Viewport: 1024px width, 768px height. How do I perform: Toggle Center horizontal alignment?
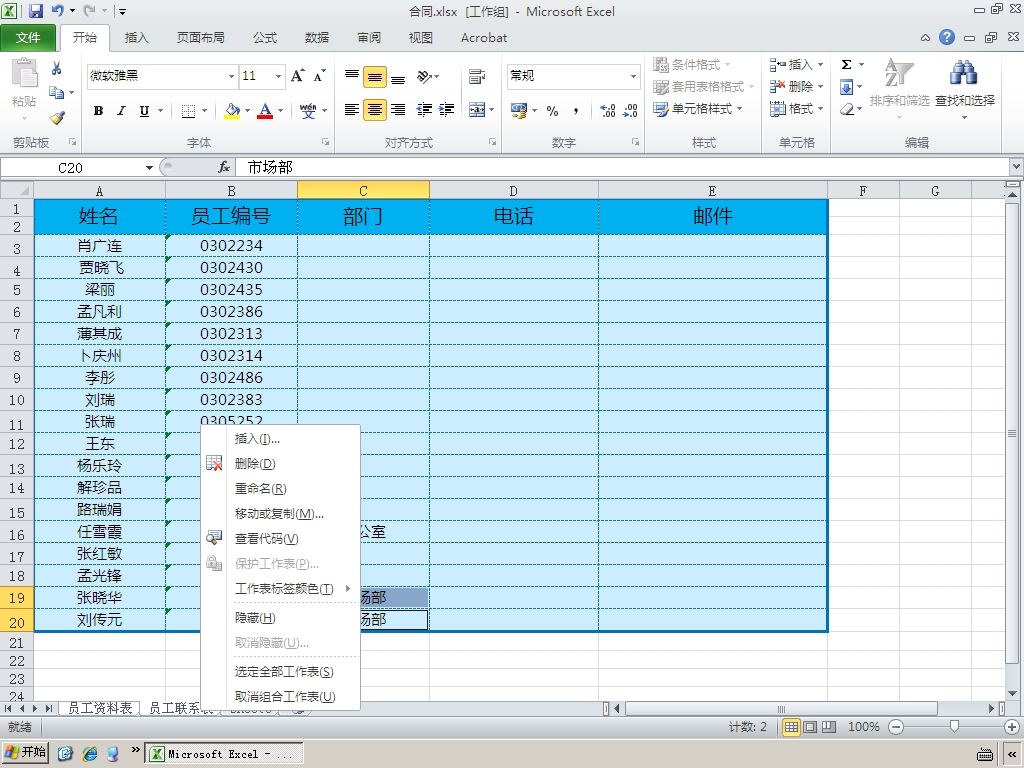click(x=375, y=110)
